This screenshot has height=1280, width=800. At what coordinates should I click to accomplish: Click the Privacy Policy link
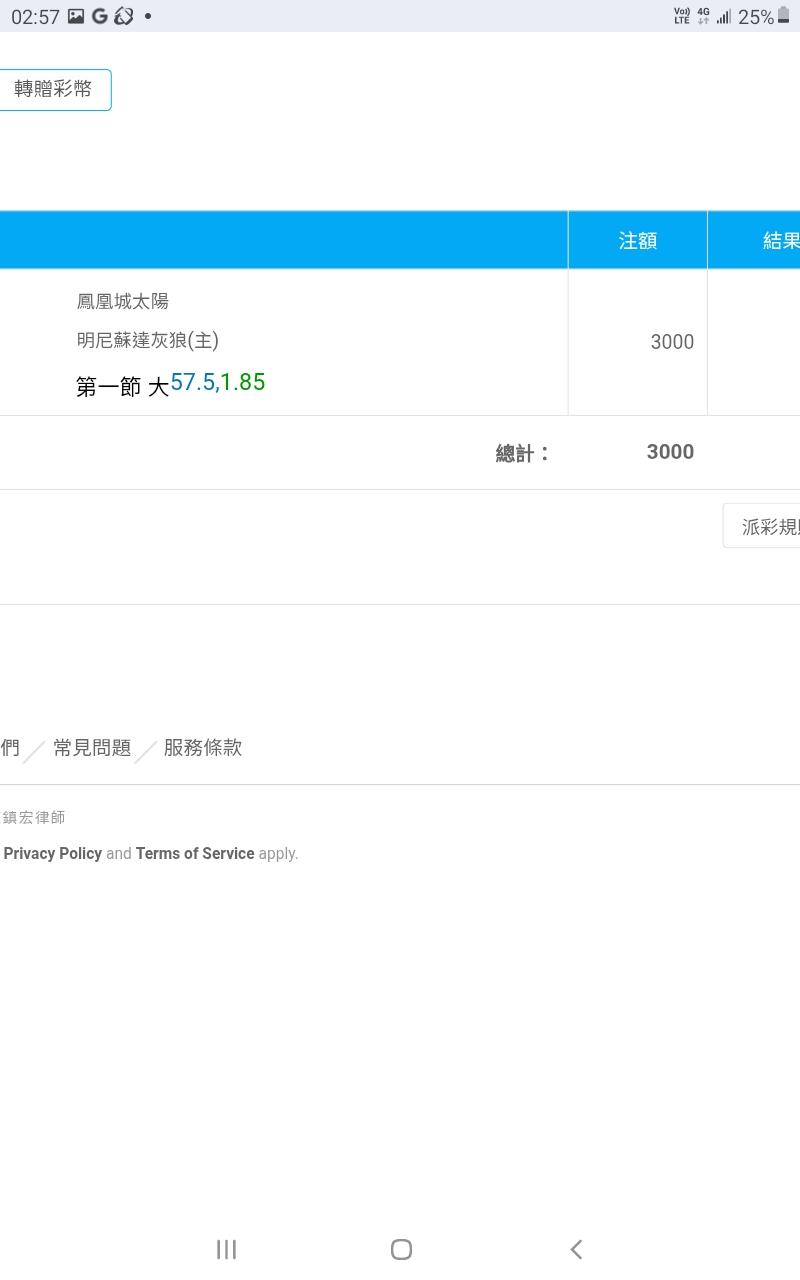click(x=53, y=853)
